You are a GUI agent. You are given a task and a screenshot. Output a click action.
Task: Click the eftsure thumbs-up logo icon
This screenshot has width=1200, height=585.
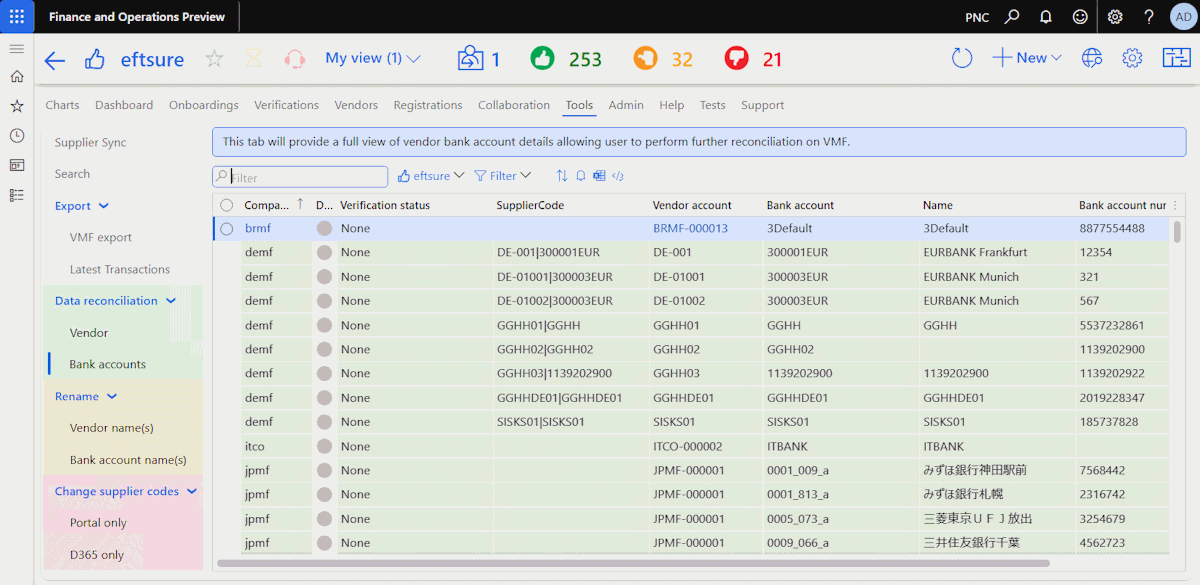point(95,59)
